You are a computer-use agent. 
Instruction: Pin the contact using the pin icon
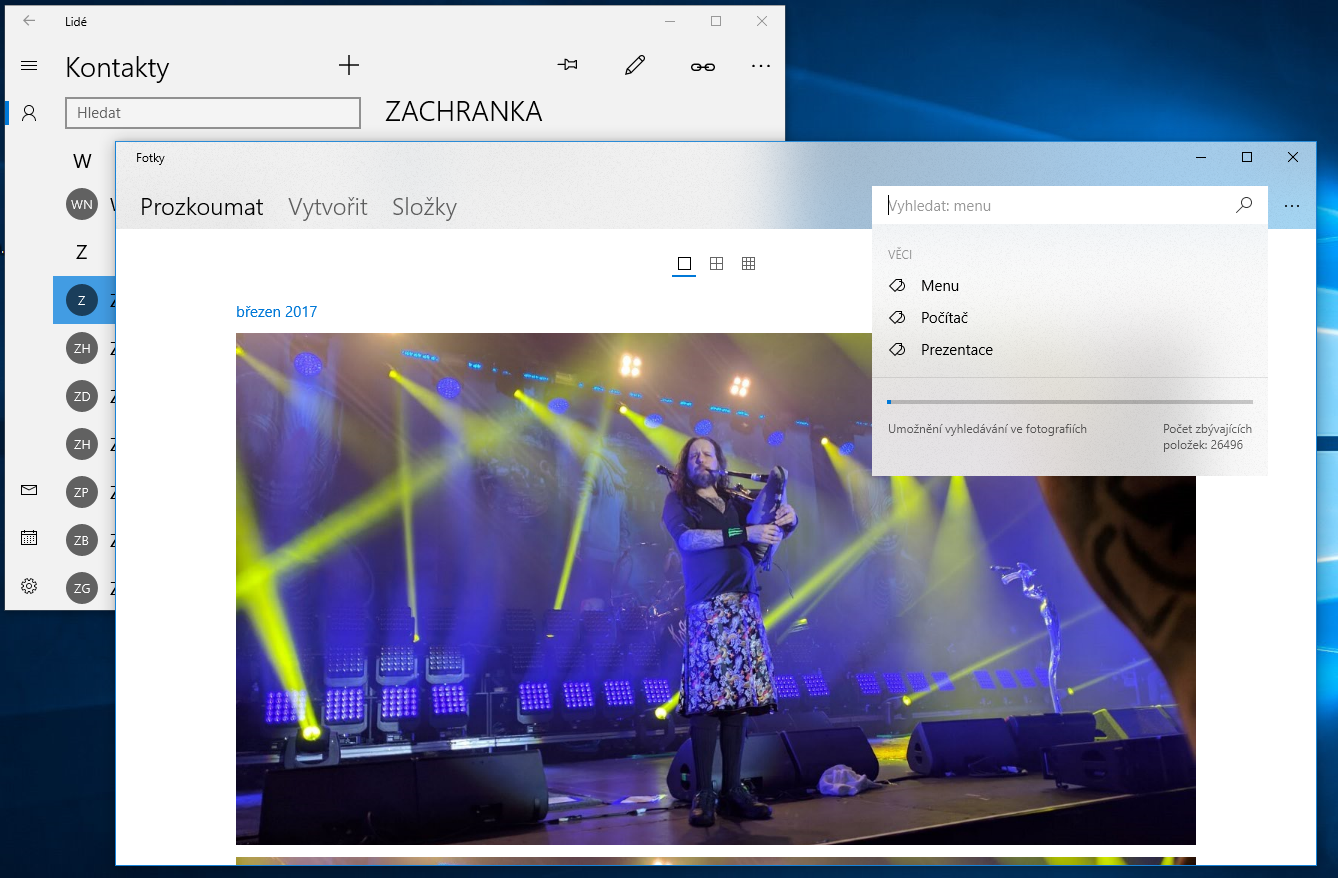567,66
